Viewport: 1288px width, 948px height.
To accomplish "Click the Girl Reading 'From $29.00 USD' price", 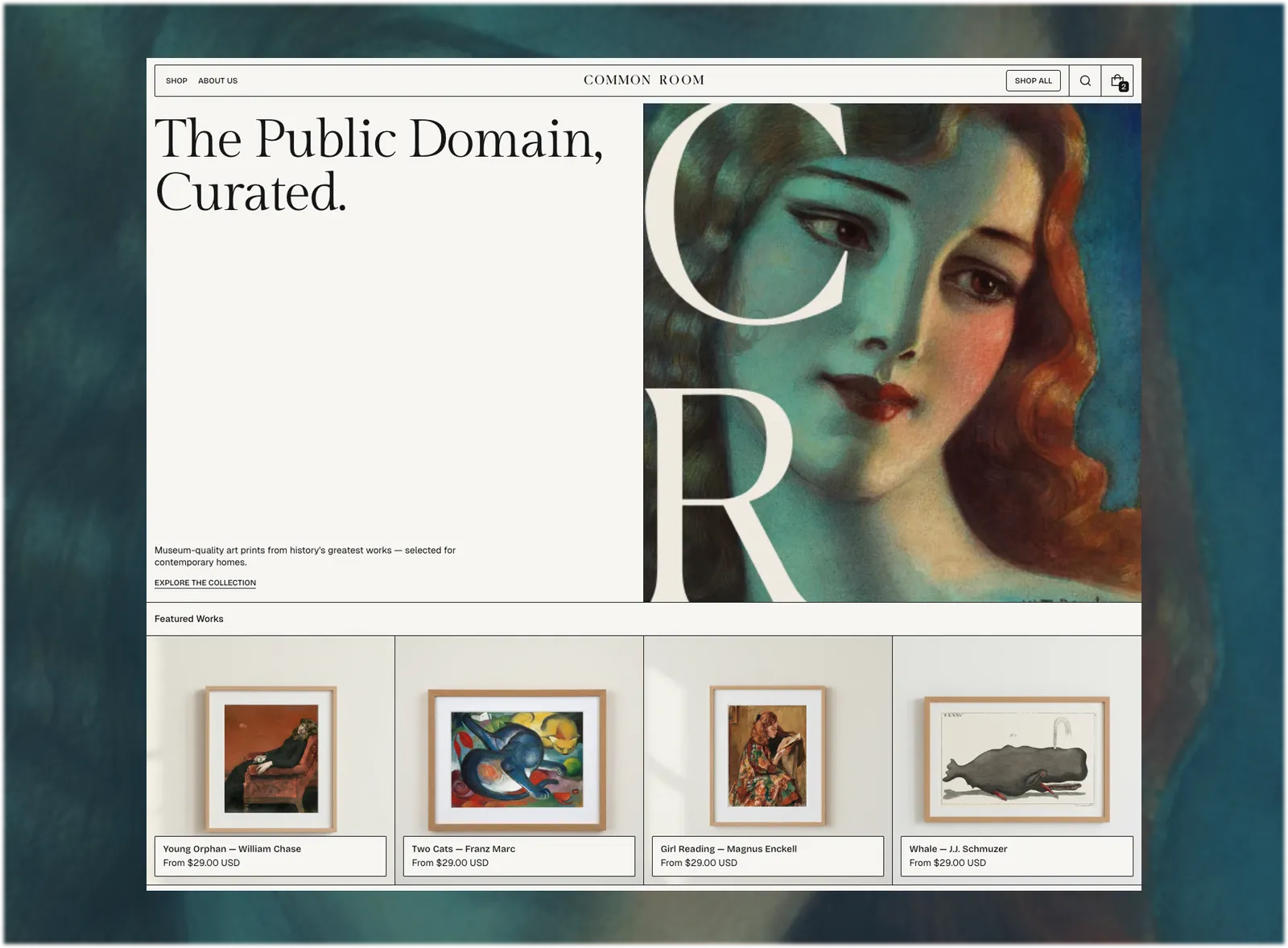I will point(699,863).
